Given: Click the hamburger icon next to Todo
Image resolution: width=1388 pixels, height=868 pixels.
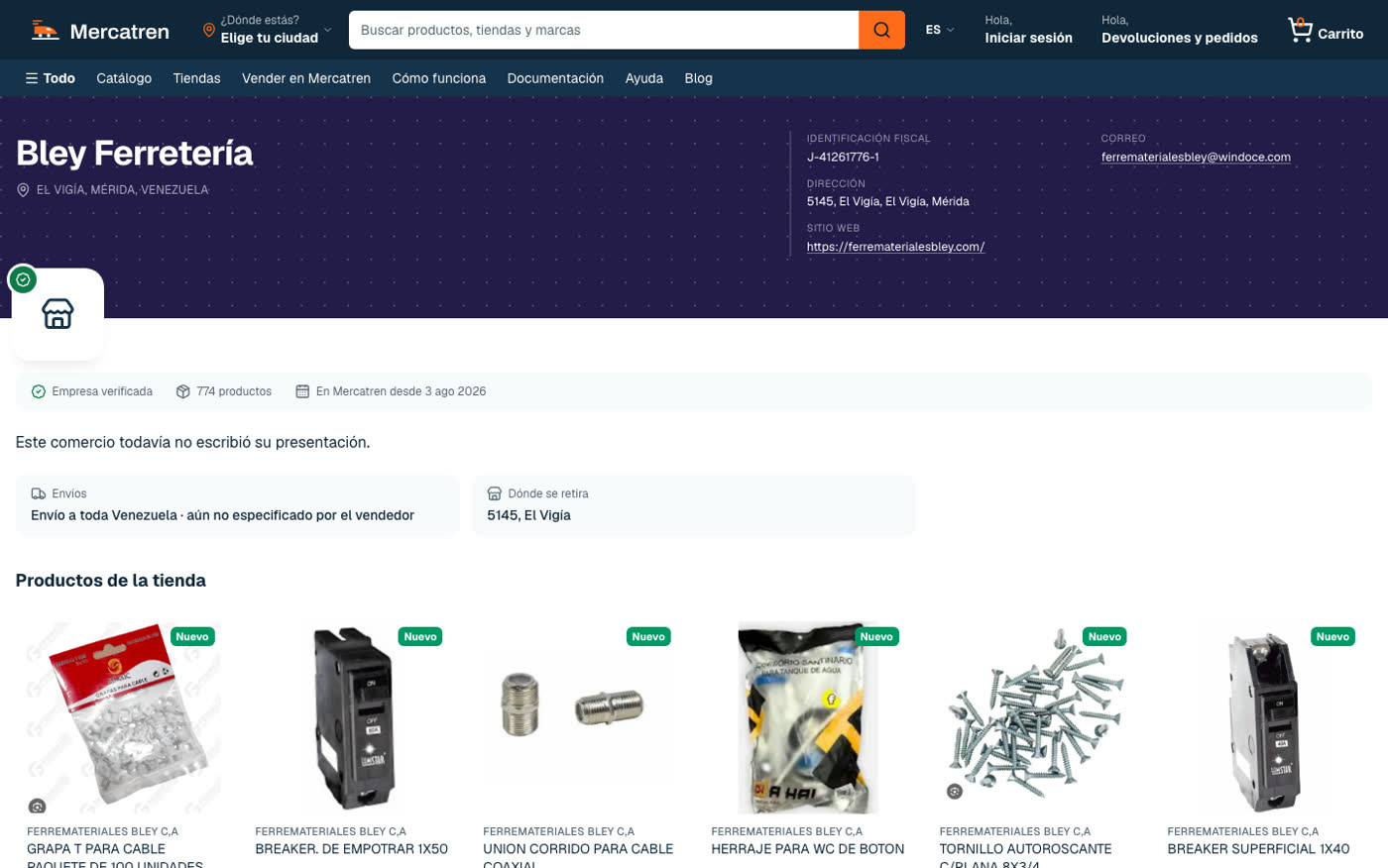Looking at the screenshot, I should 32,78.
